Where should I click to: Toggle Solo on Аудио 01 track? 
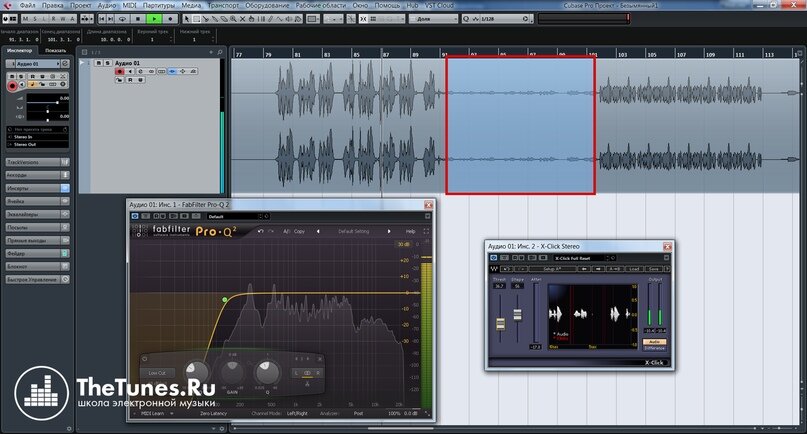[x=107, y=63]
